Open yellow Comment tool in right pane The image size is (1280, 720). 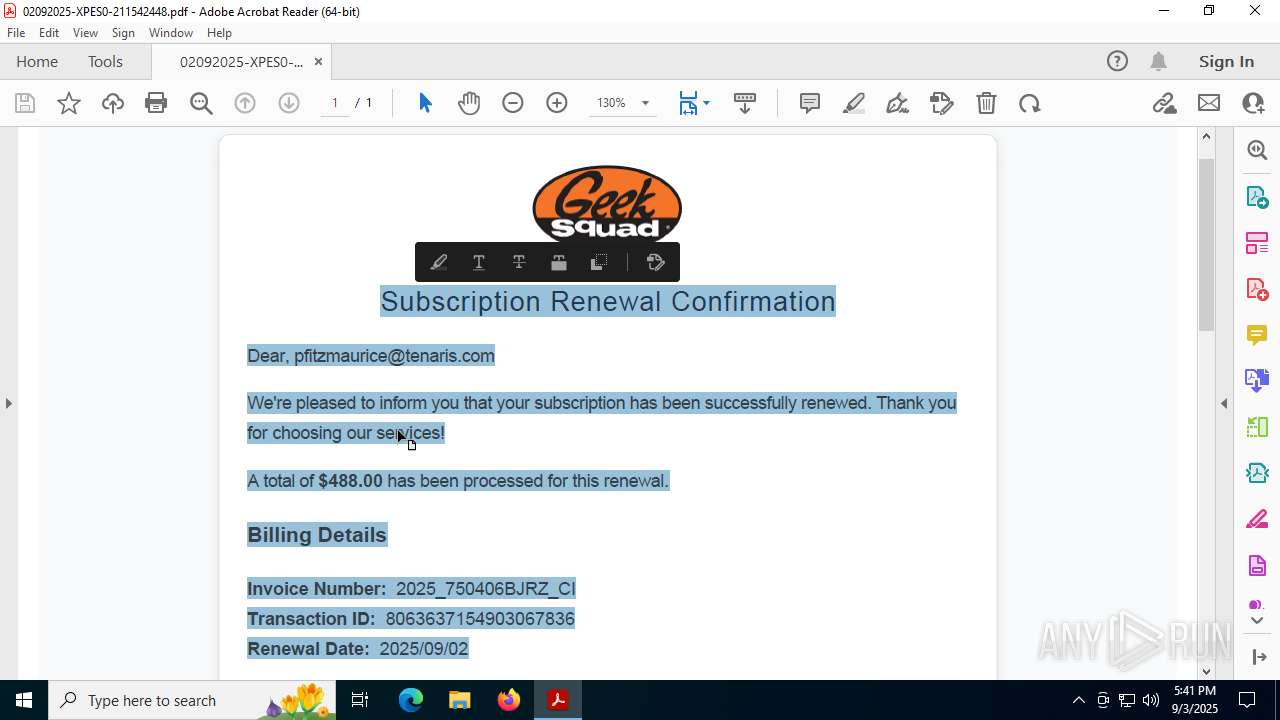tap(1257, 335)
